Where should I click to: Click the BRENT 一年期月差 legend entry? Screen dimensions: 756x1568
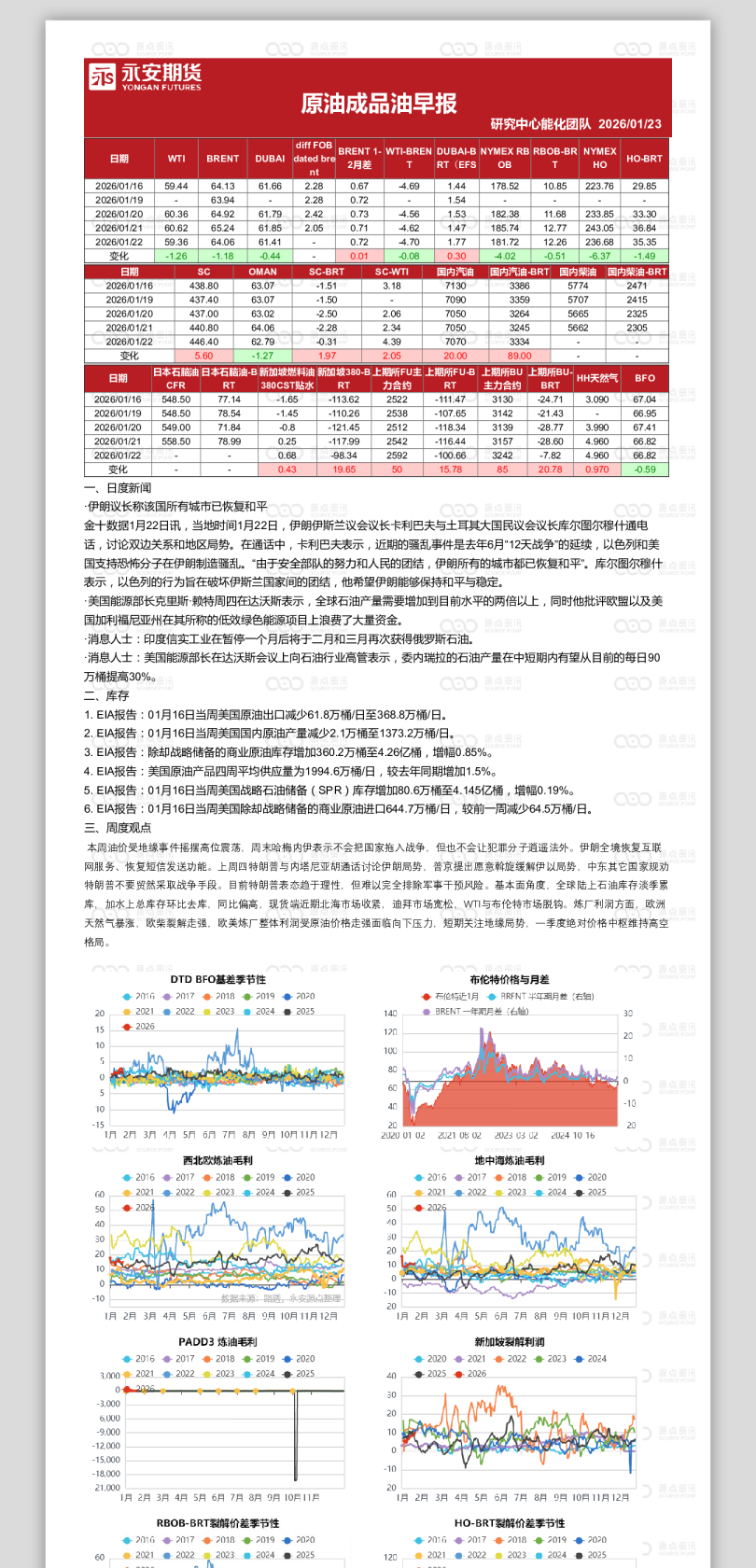click(x=475, y=1011)
